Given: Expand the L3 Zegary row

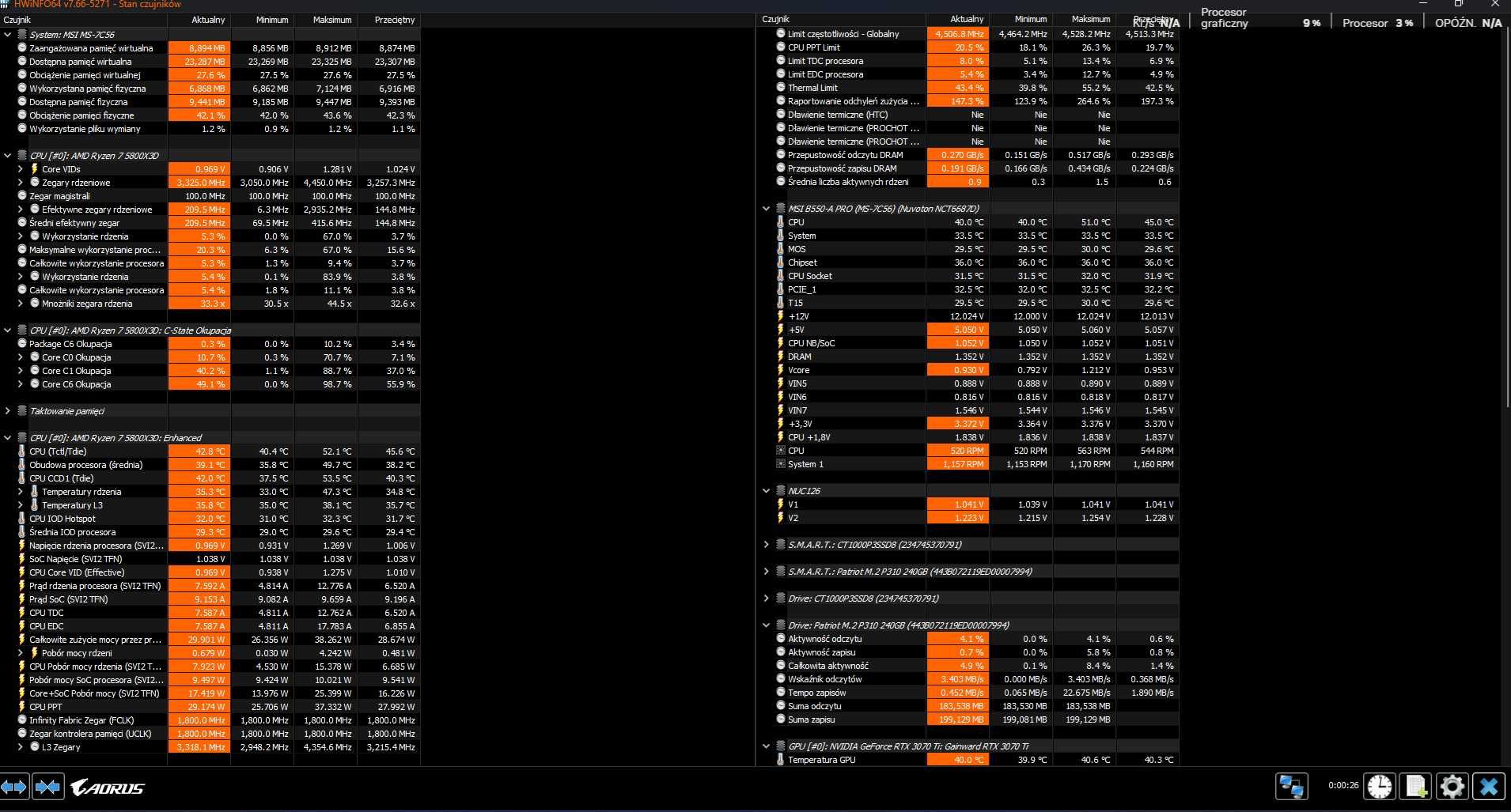Looking at the screenshot, I should click(21, 747).
